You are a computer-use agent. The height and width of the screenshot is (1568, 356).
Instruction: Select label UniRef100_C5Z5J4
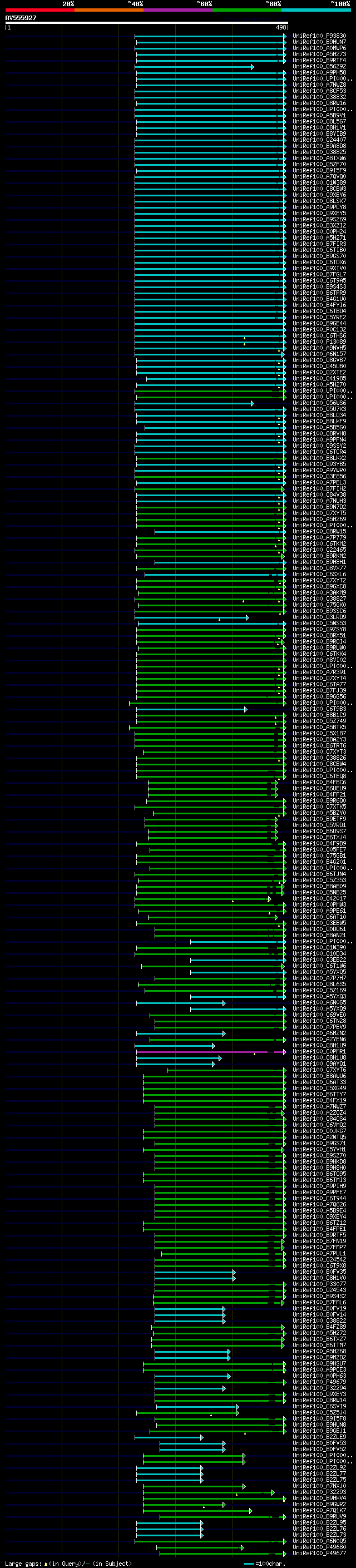click(319, 1412)
